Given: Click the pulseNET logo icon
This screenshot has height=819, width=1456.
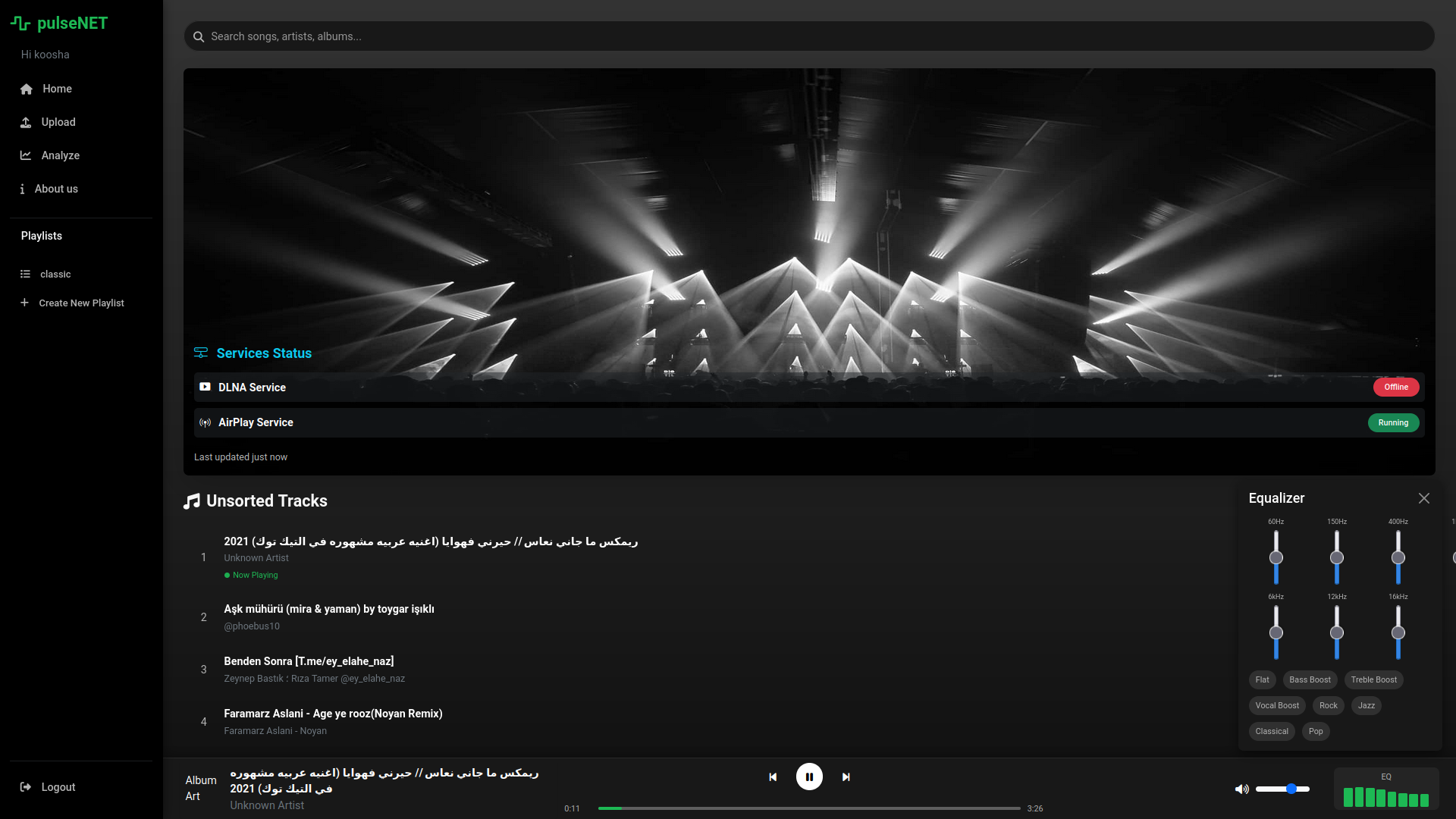Looking at the screenshot, I should [x=19, y=24].
